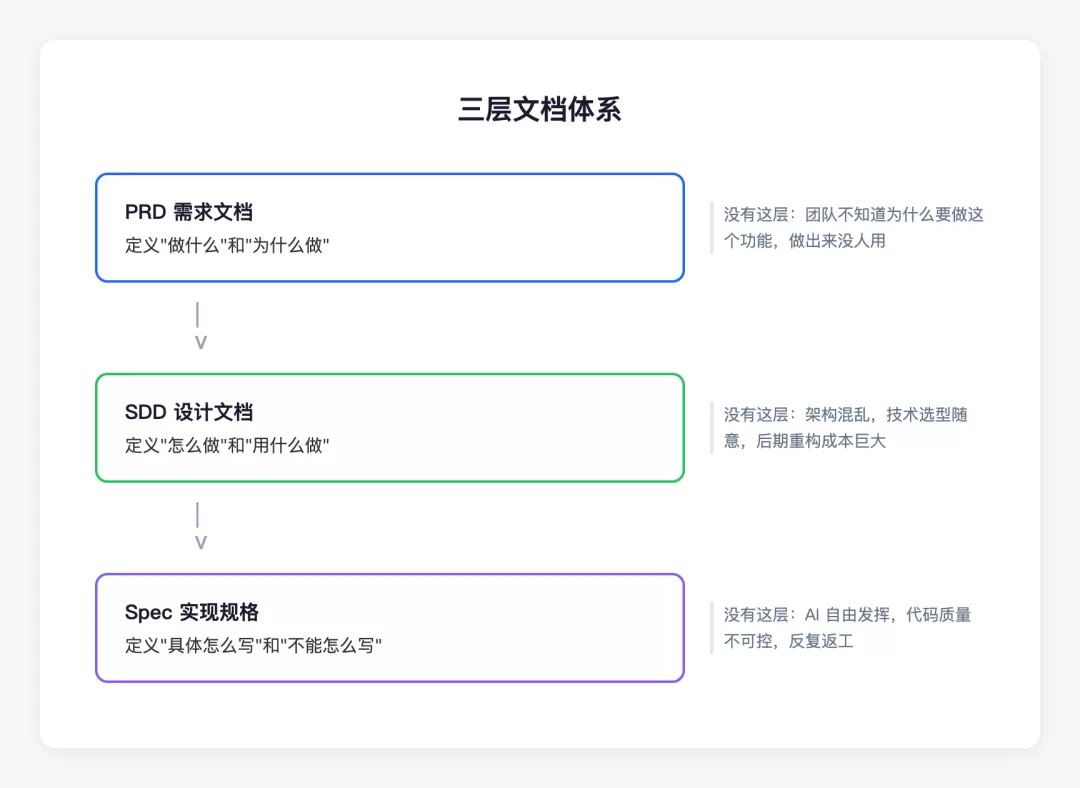Click the note 架构混乱，技术选型随意
1080x788 pixels.
846,427
